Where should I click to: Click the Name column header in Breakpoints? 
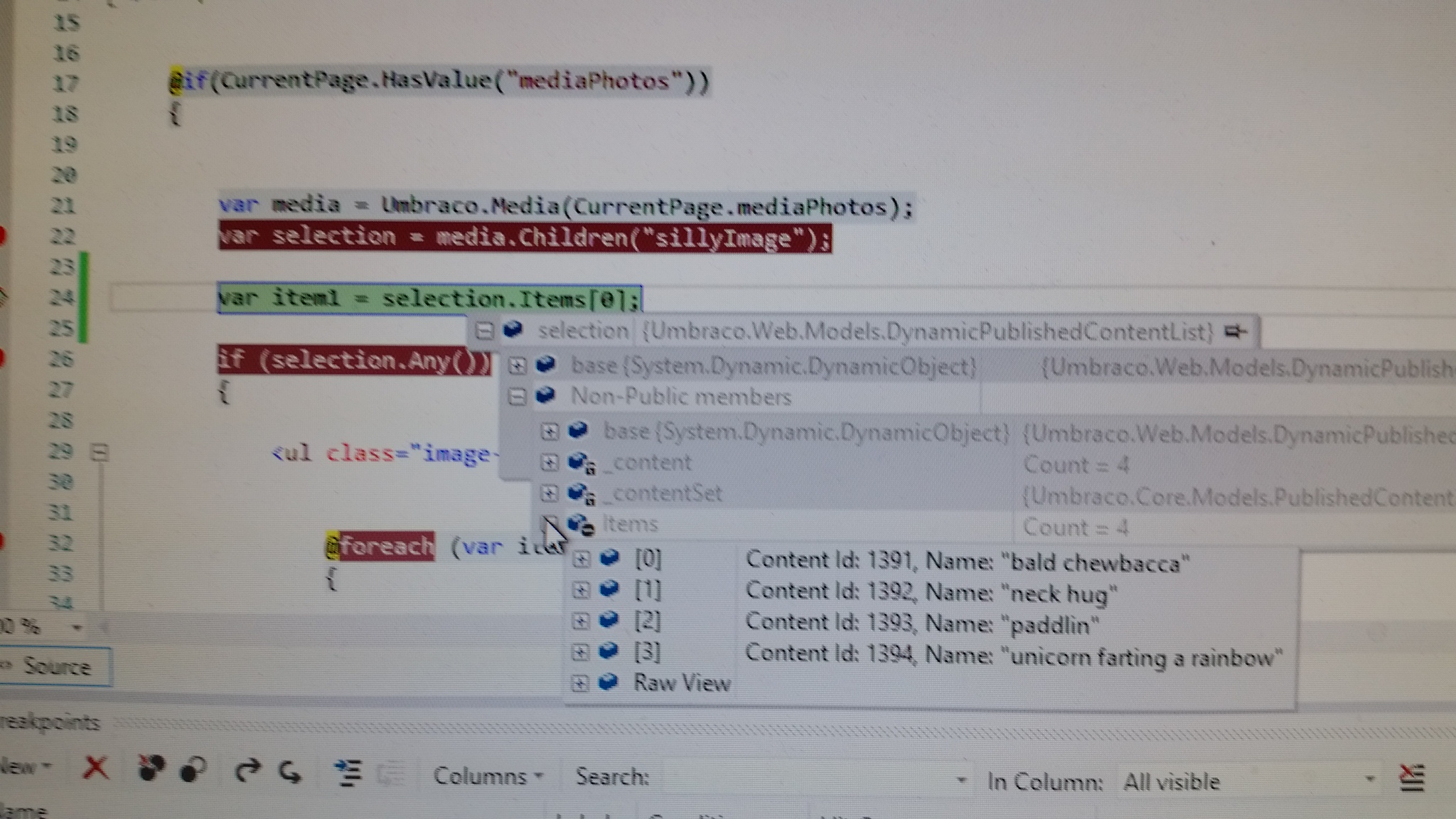click(23, 811)
